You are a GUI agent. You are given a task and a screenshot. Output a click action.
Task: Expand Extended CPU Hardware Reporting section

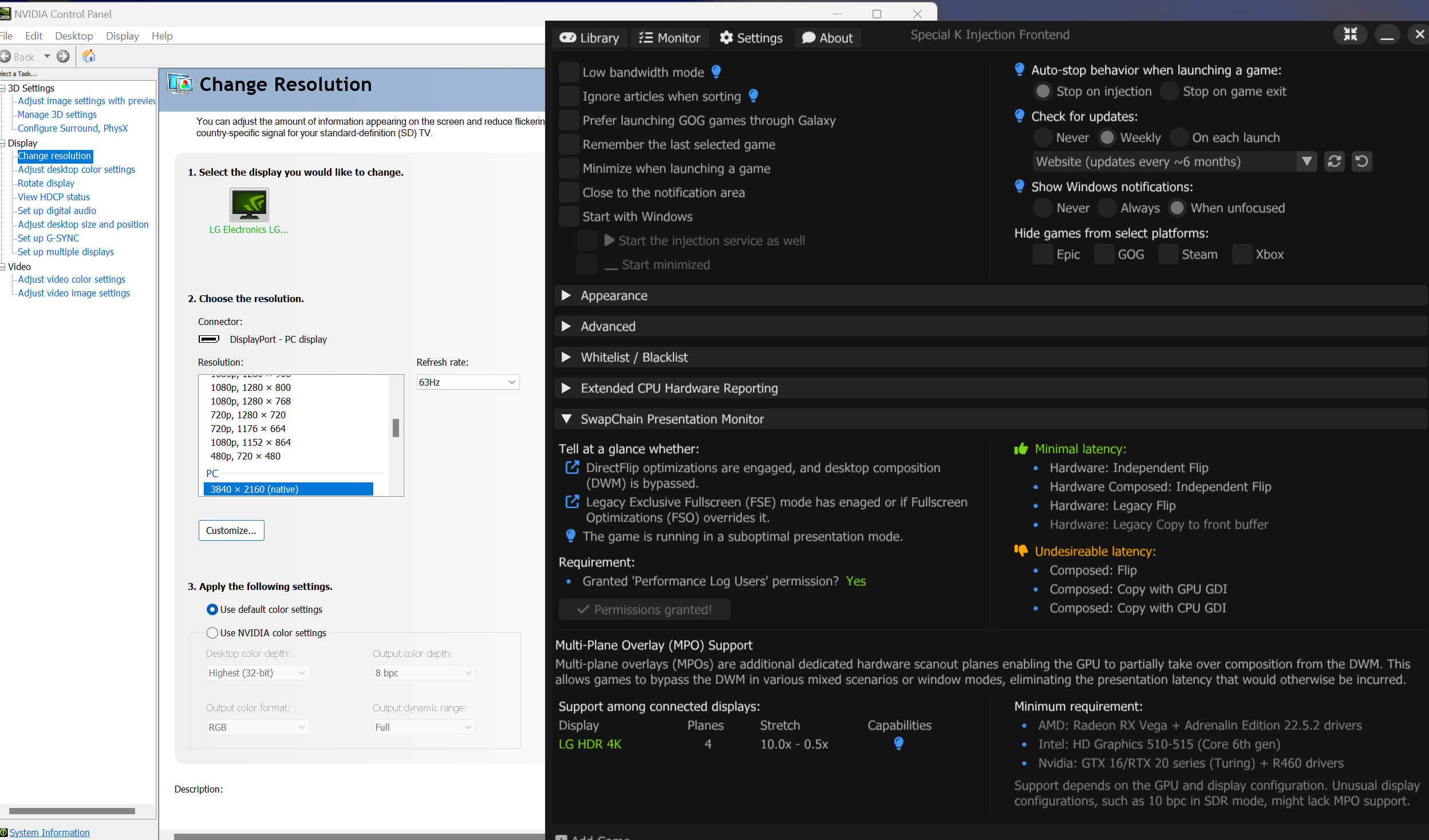click(991, 388)
